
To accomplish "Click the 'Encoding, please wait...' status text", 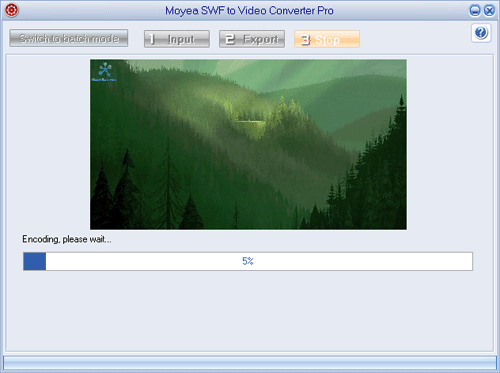I will 67,239.
